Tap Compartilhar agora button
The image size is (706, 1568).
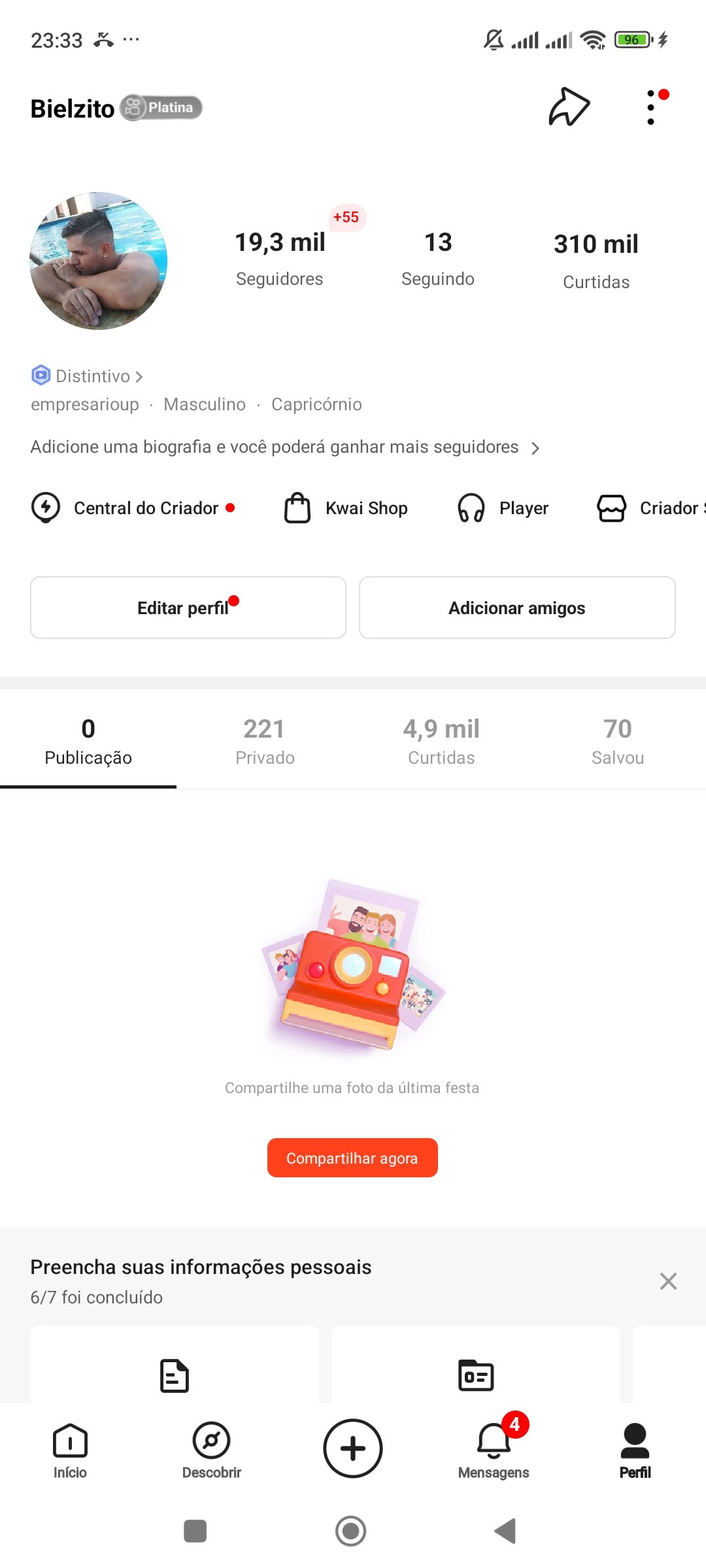click(x=352, y=1158)
